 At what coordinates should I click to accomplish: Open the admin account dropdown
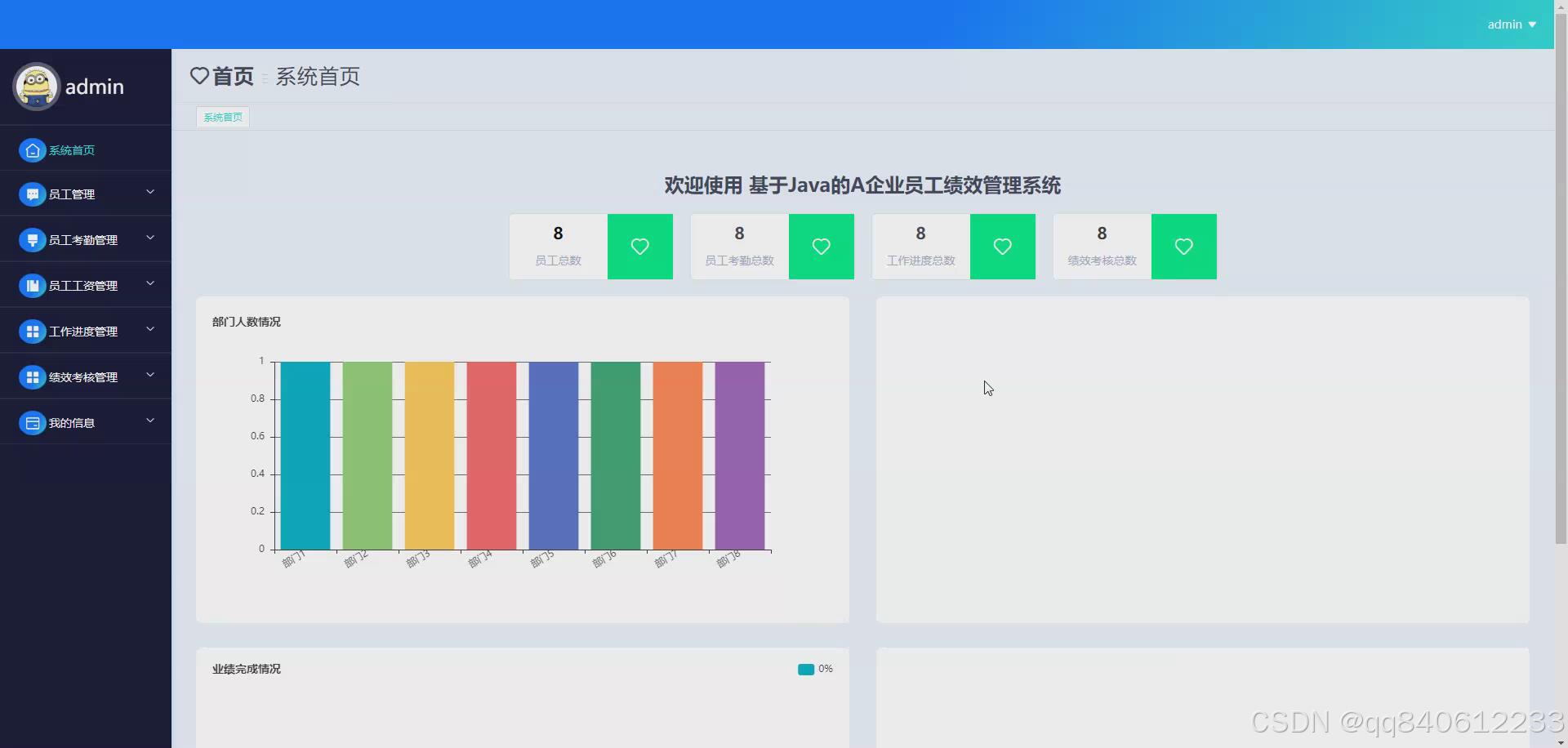coord(1511,24)
